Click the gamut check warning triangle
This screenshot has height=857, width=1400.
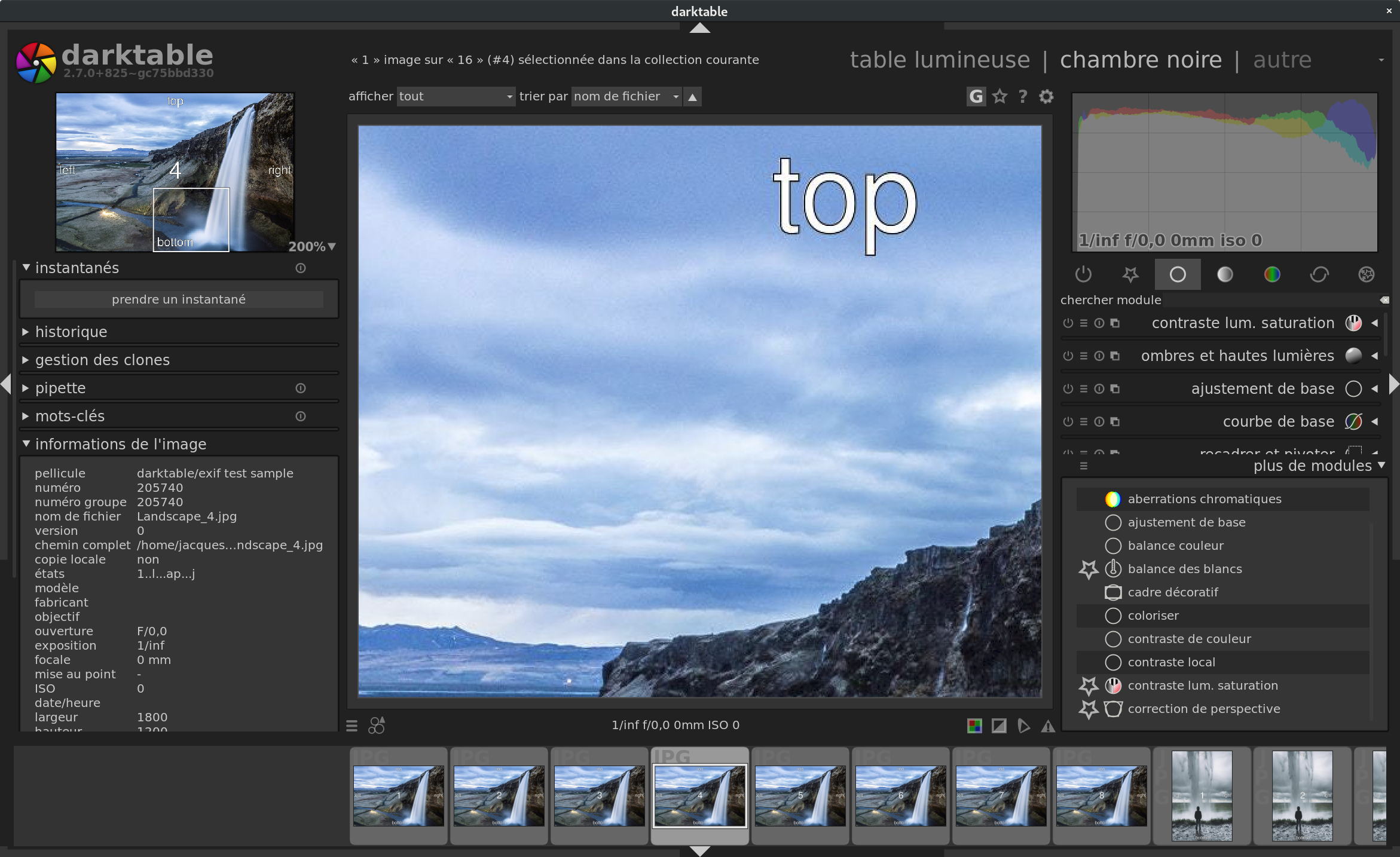pos(1048,726)
